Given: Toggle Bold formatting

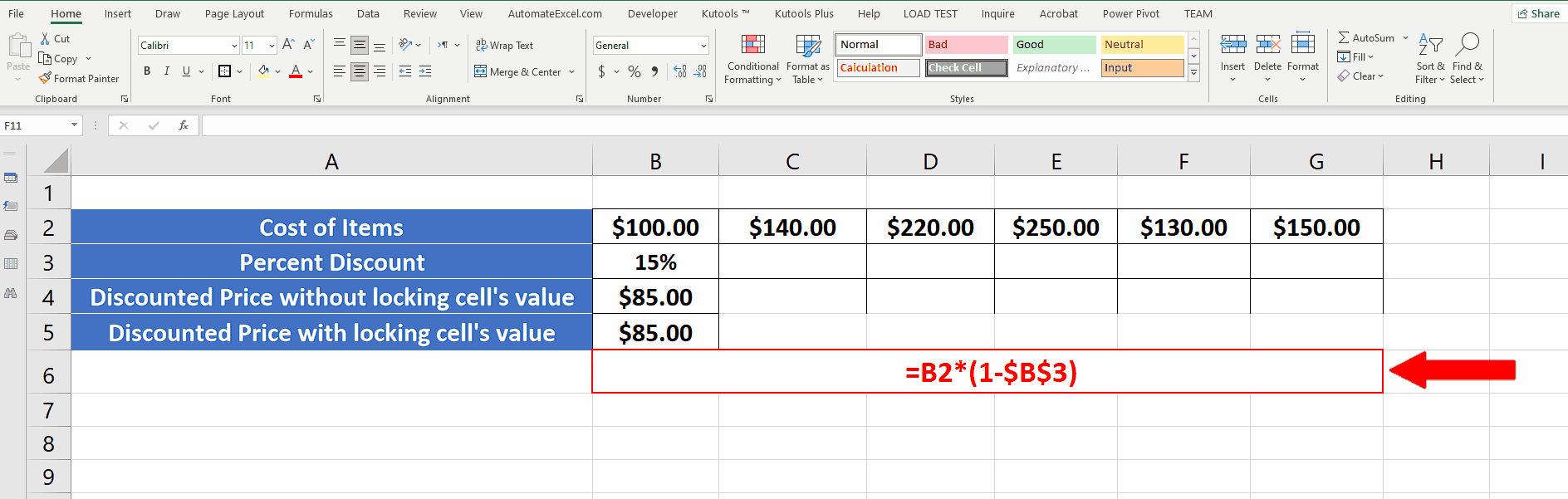Looking at the screenshot, I should coord(147,71).
